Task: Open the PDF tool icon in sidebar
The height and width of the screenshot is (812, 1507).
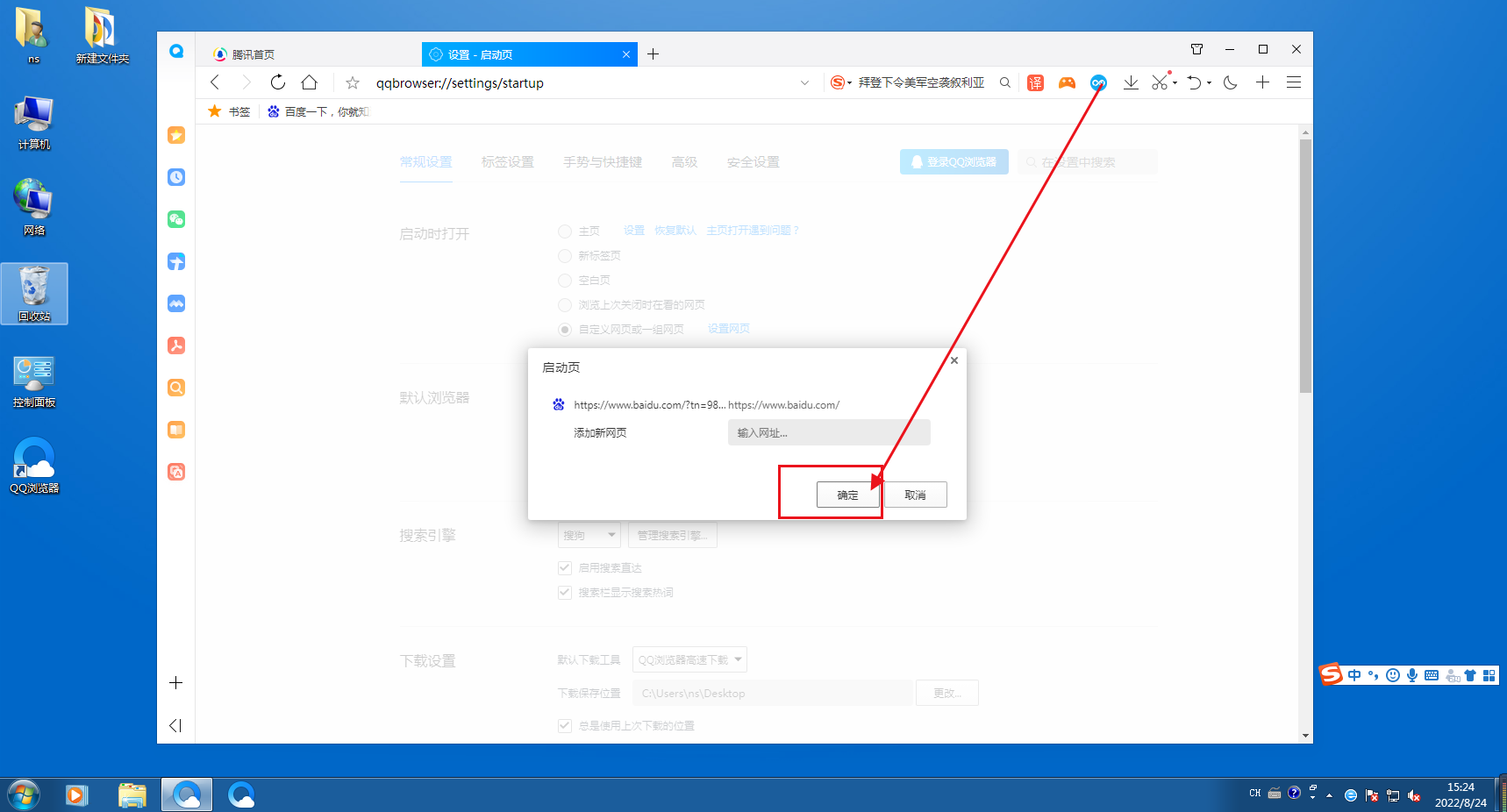Action: 176,345
